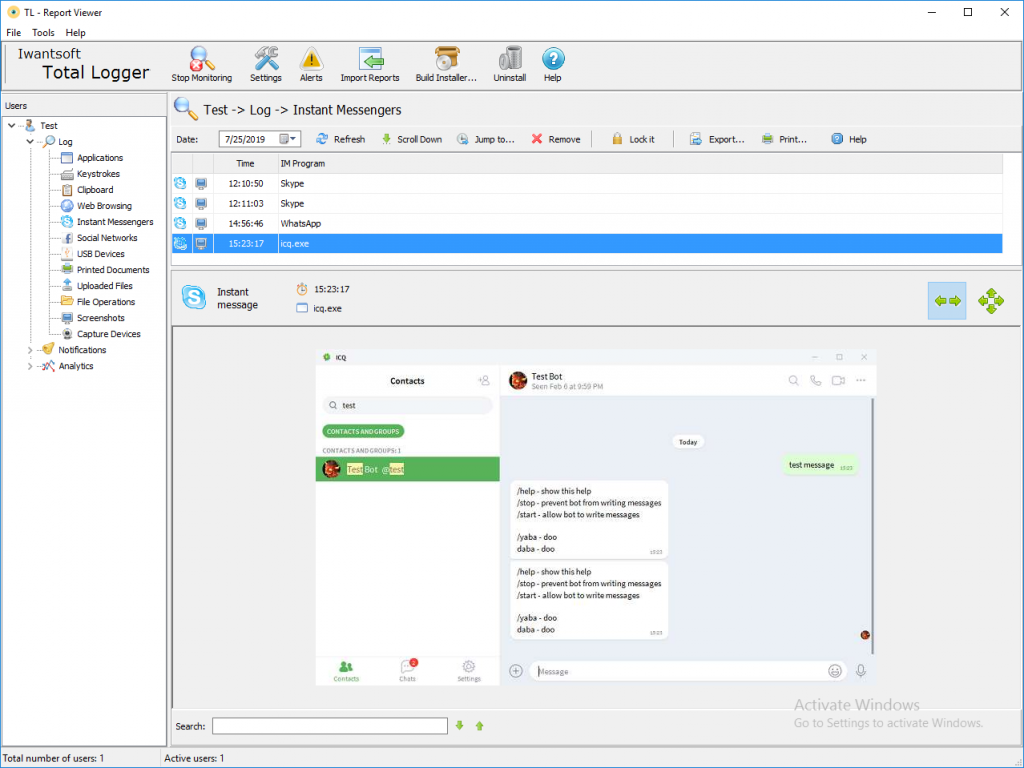The width and height of the screenshot is (1024, 768).
Task: Toggle the full-size four-arrows view button
Action: coord(991,300)
